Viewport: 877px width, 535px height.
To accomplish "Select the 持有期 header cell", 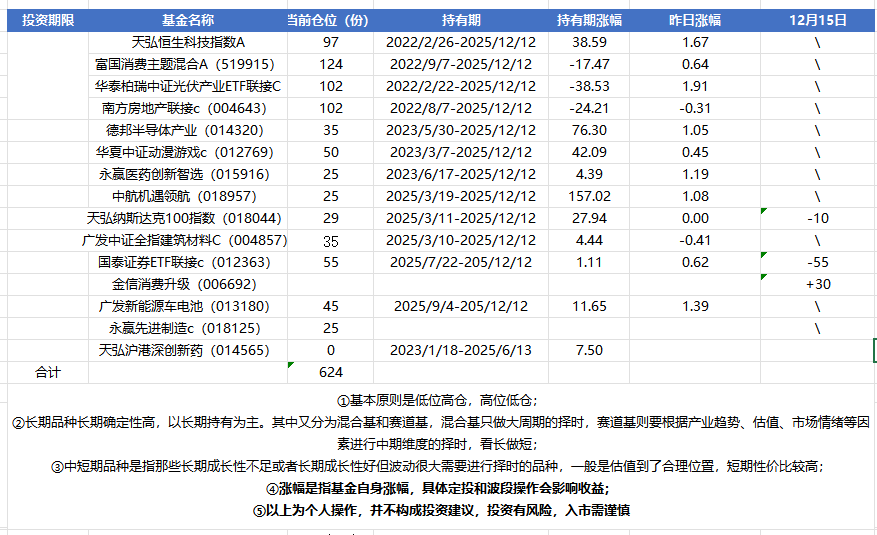I will pyautogui.click(x=461, y=20).
